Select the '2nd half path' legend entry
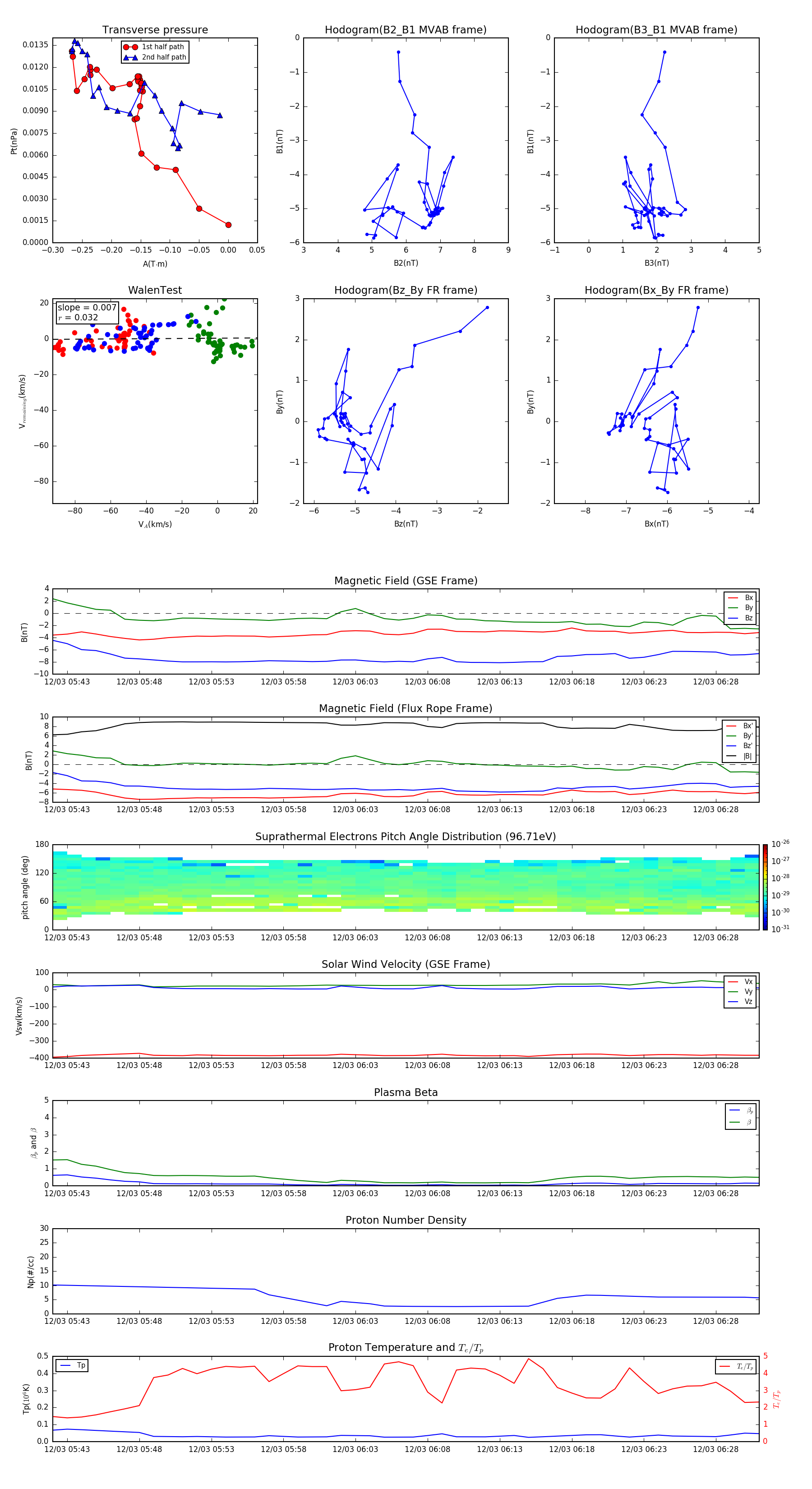The height and width of the screenshot is (1489, 812). click(x=155, y=57)
